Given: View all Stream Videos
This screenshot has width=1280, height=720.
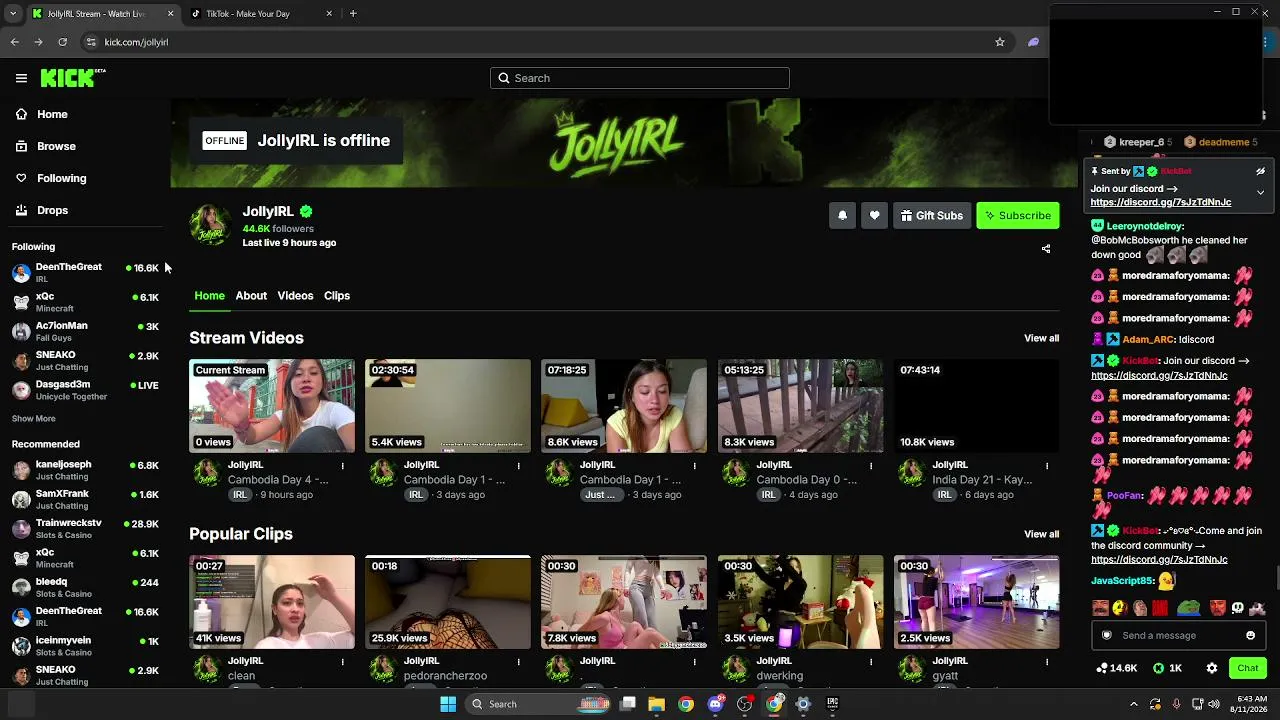Looking at the screenshot, I should (1041, 338).
